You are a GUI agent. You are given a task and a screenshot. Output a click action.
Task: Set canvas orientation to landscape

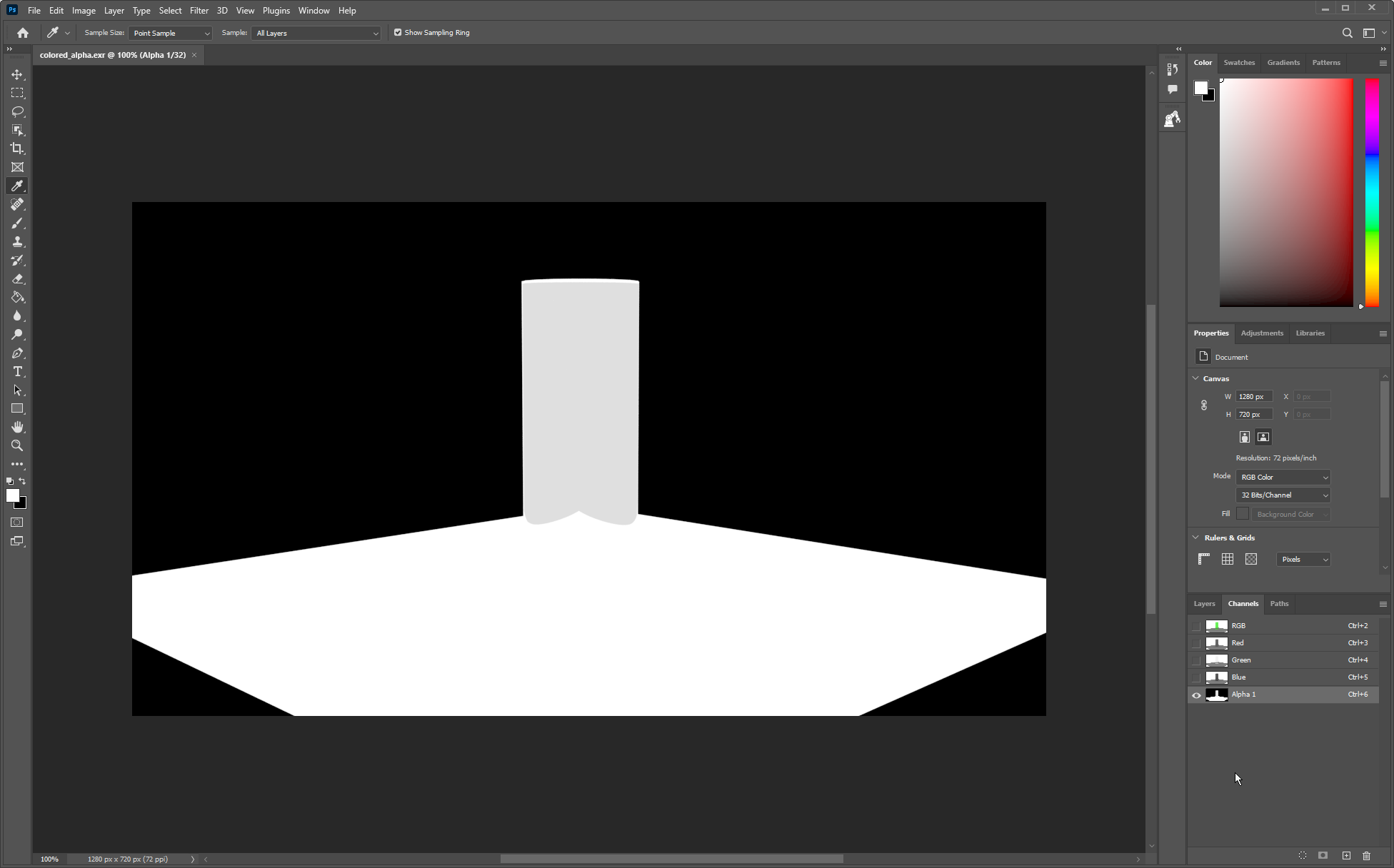click(1263, 437)
